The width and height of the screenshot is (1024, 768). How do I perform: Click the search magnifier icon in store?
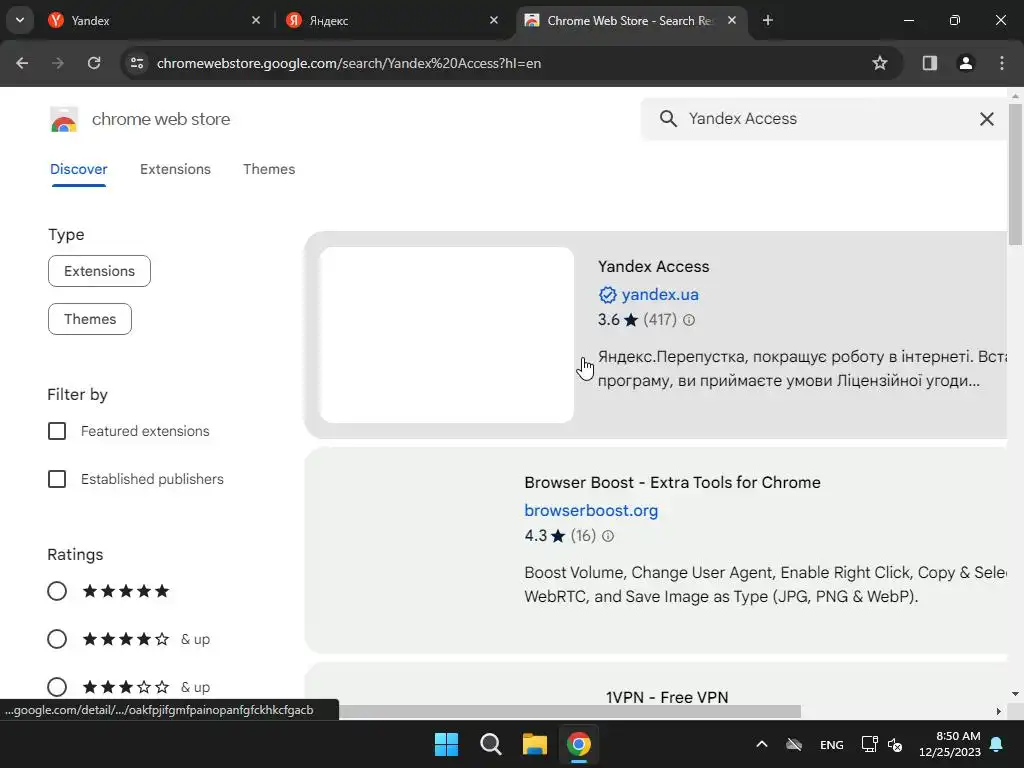point(667,119)
